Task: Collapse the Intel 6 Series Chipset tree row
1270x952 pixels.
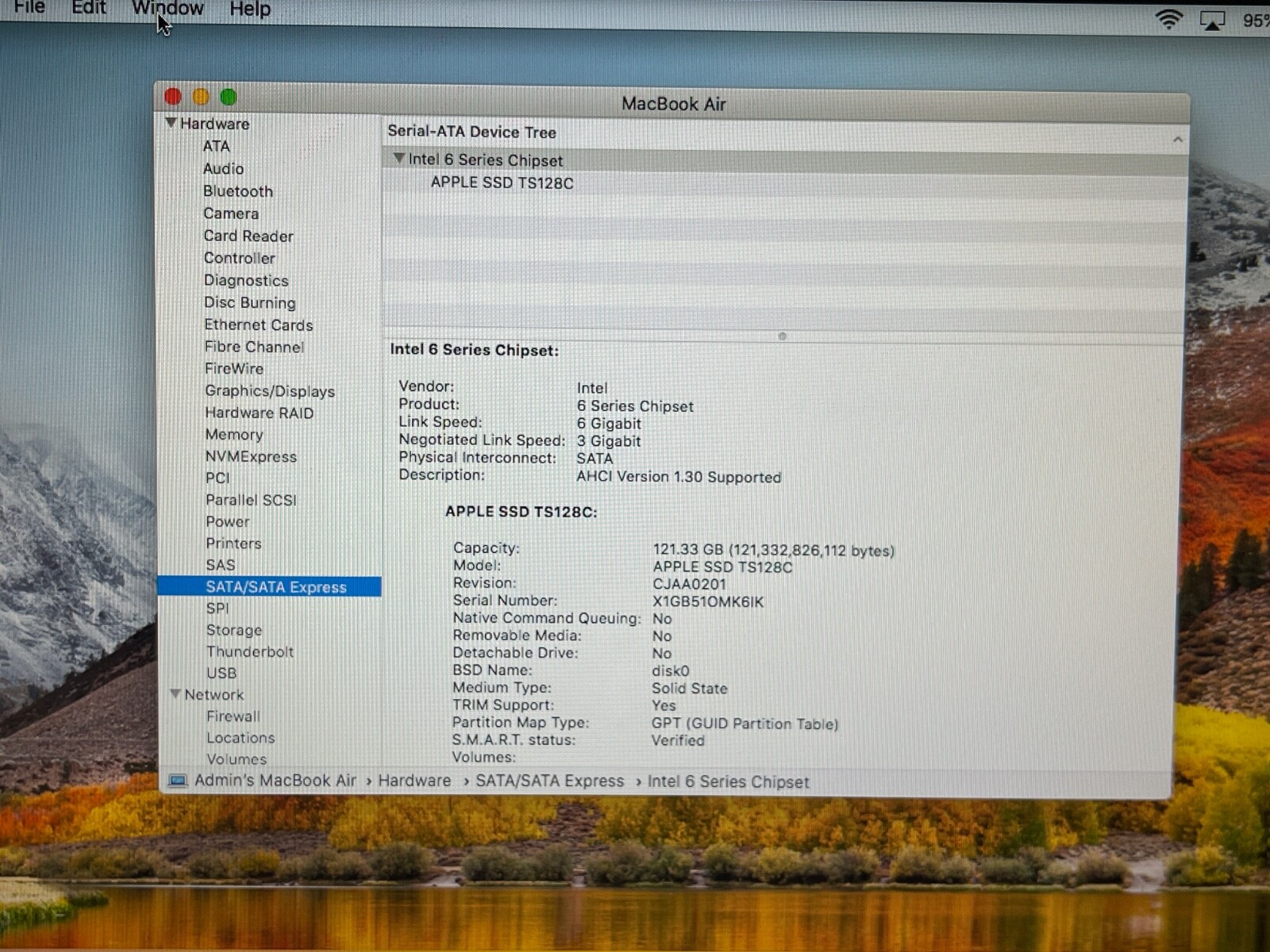Action: coord(399,159)
